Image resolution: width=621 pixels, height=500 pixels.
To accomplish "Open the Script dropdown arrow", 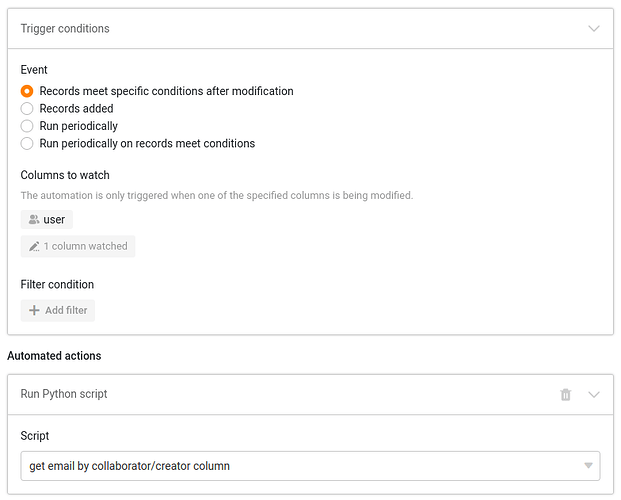I will 588,466.
